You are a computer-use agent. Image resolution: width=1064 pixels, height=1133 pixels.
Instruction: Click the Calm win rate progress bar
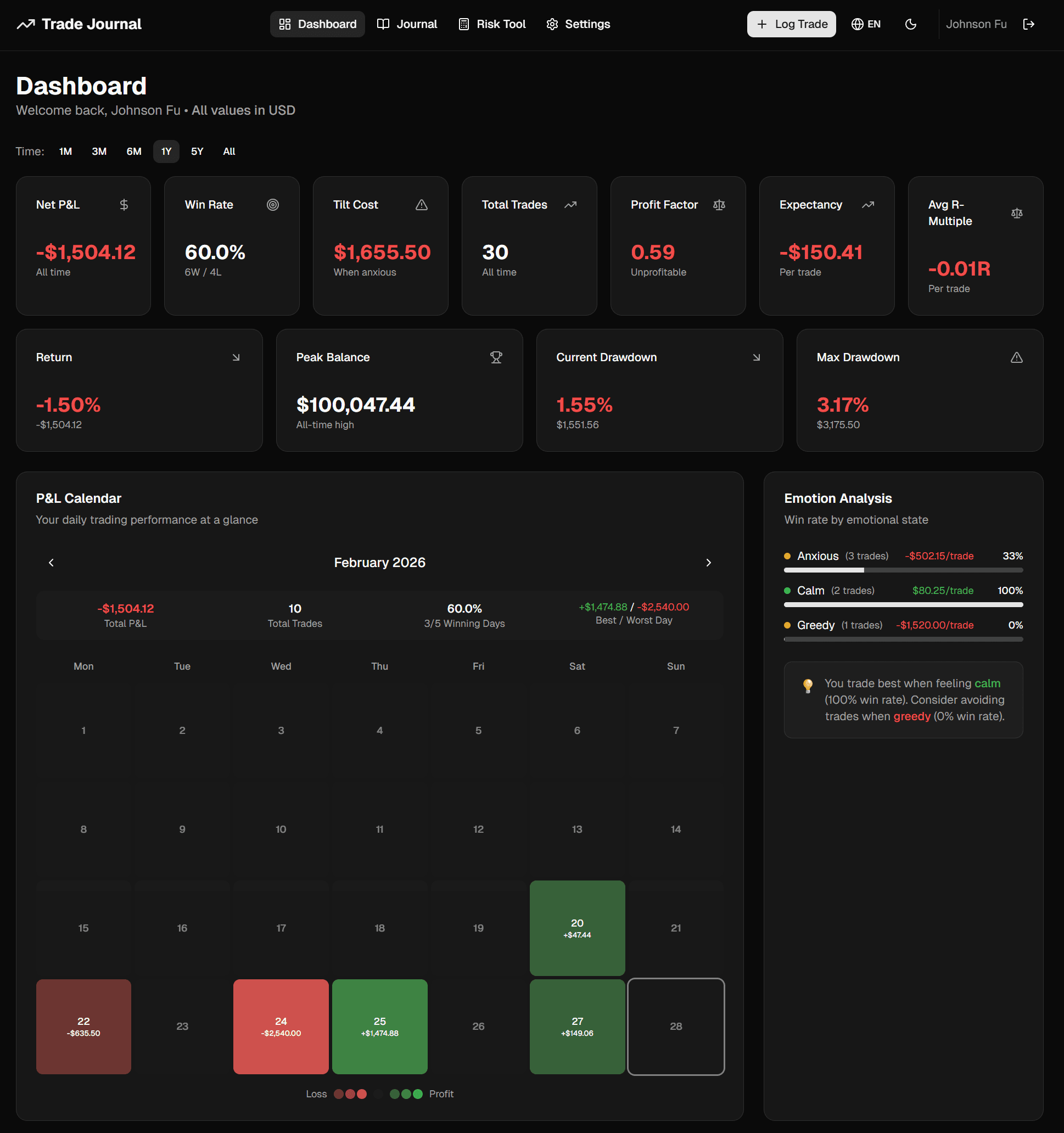coord(903,605)
